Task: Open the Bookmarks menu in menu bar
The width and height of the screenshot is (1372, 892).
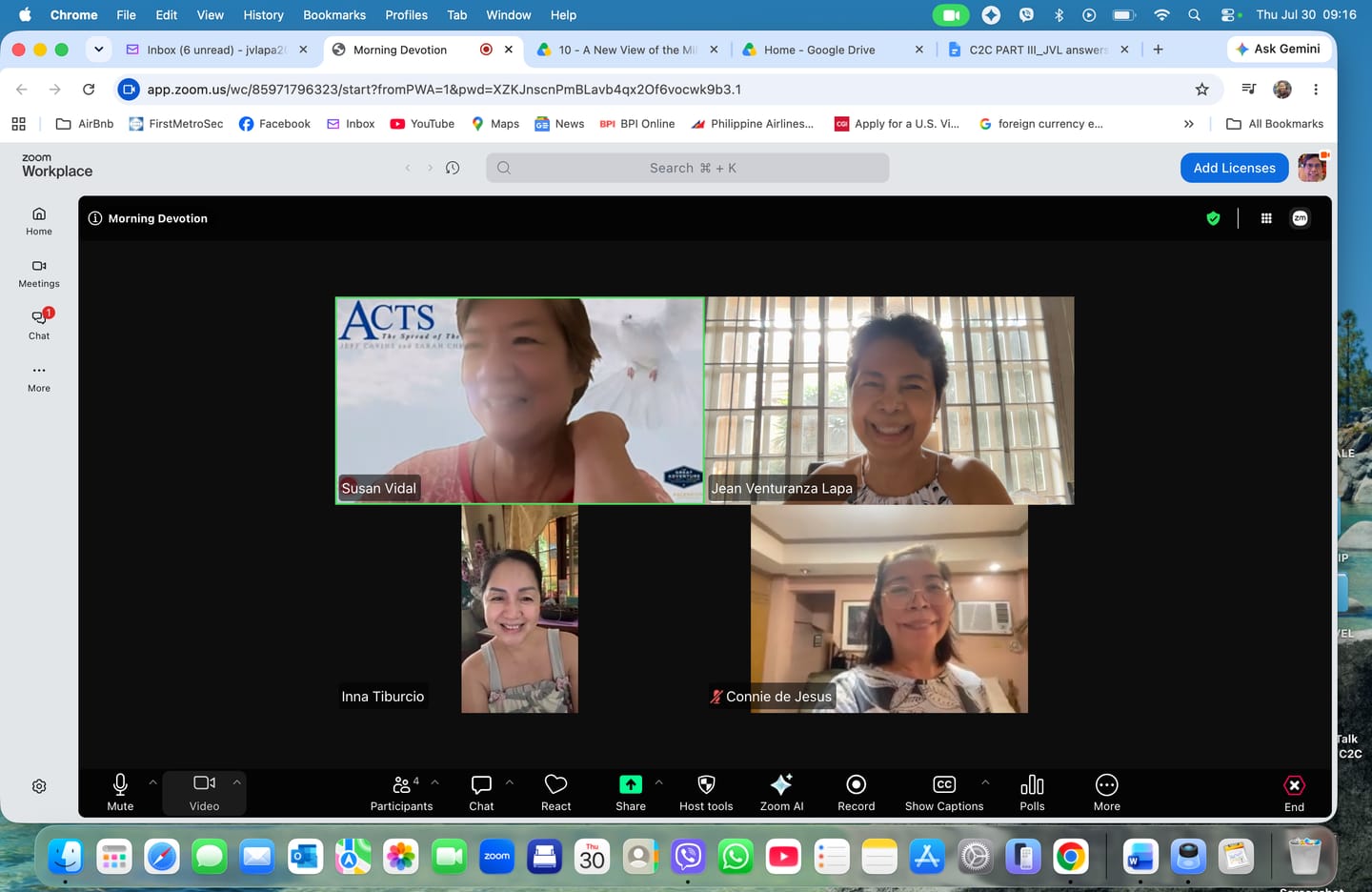Action: click(334, 14)
